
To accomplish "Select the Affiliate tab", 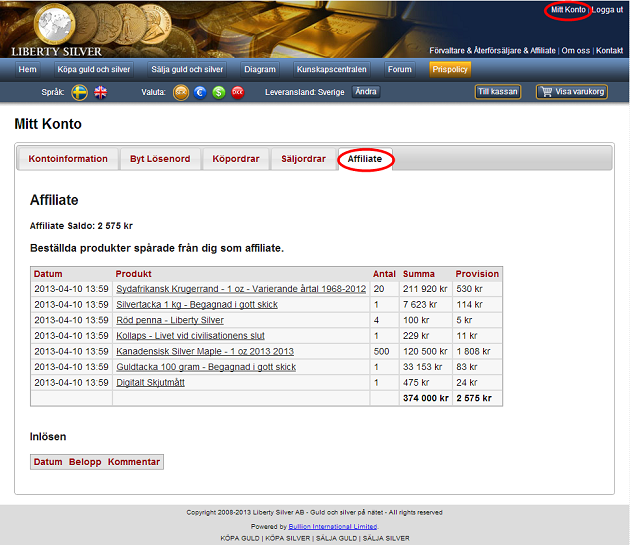I will (x=365, y=159).
